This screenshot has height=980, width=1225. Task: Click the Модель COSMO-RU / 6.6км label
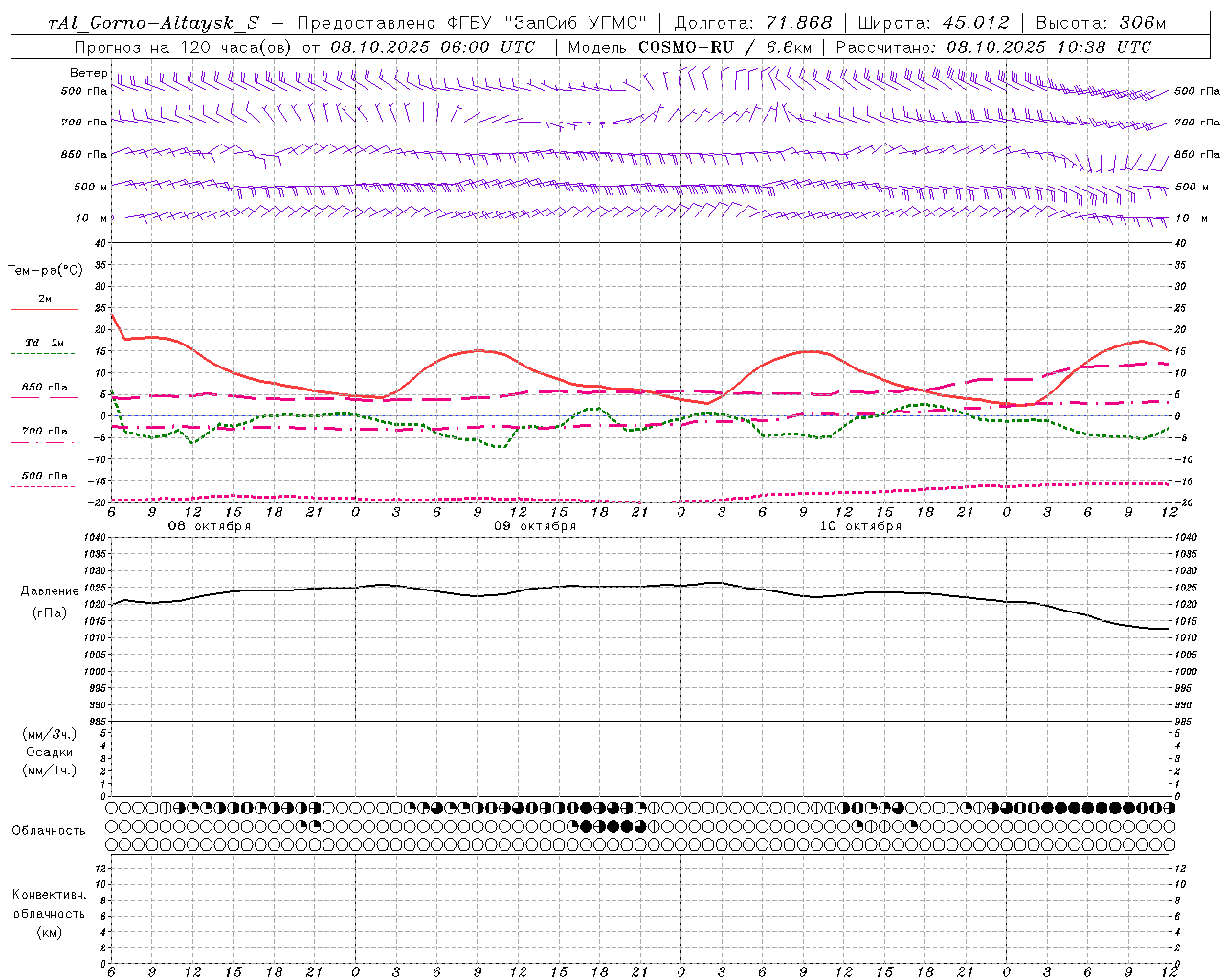689,47
